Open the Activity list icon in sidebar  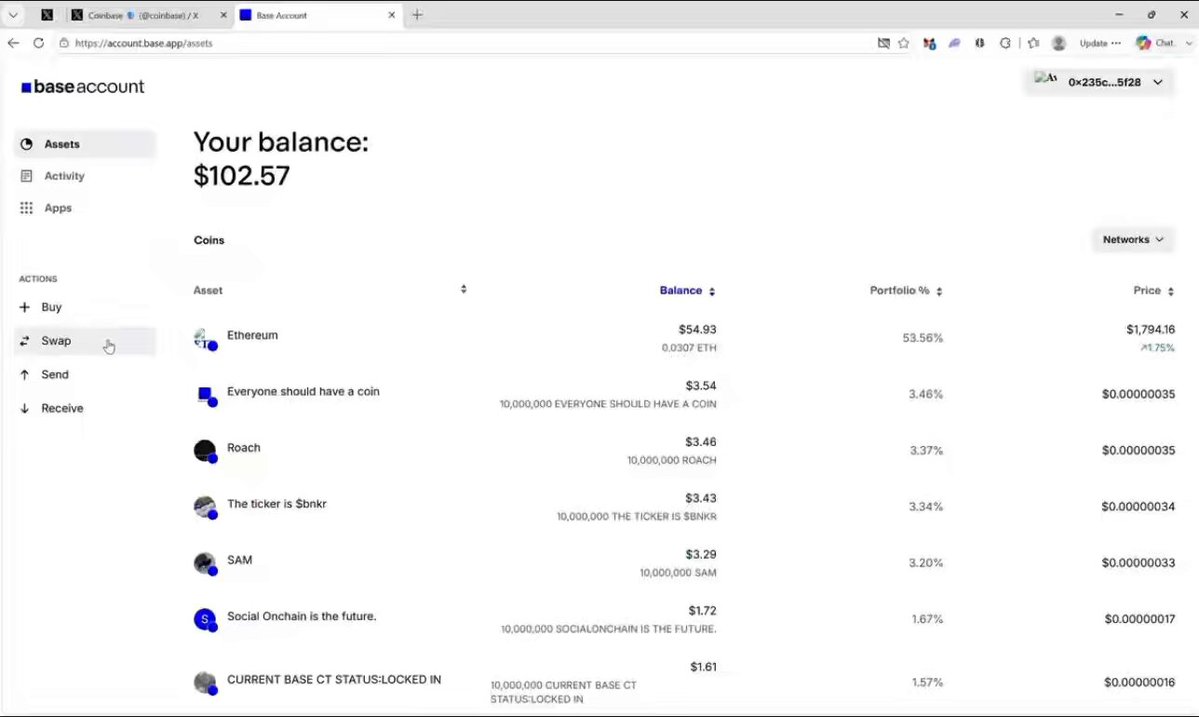[27, 176]
